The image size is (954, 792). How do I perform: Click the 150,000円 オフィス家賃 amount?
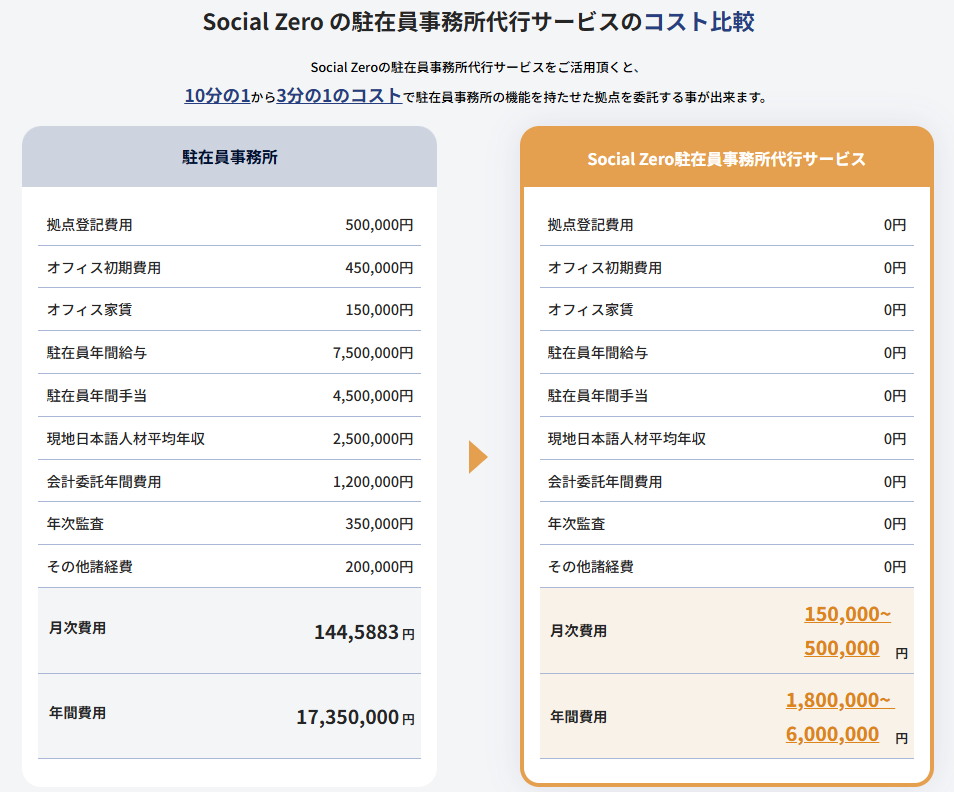378,310
